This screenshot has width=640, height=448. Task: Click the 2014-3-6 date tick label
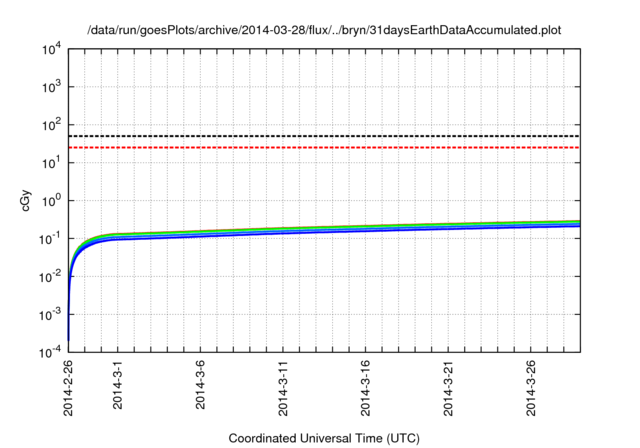tap(200, 384)
